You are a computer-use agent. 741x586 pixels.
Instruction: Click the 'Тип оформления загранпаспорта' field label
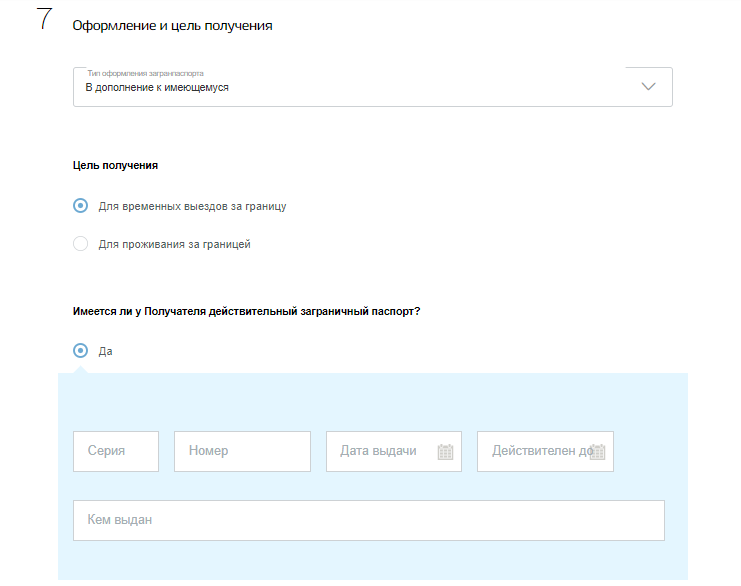(x=146, y=73)
